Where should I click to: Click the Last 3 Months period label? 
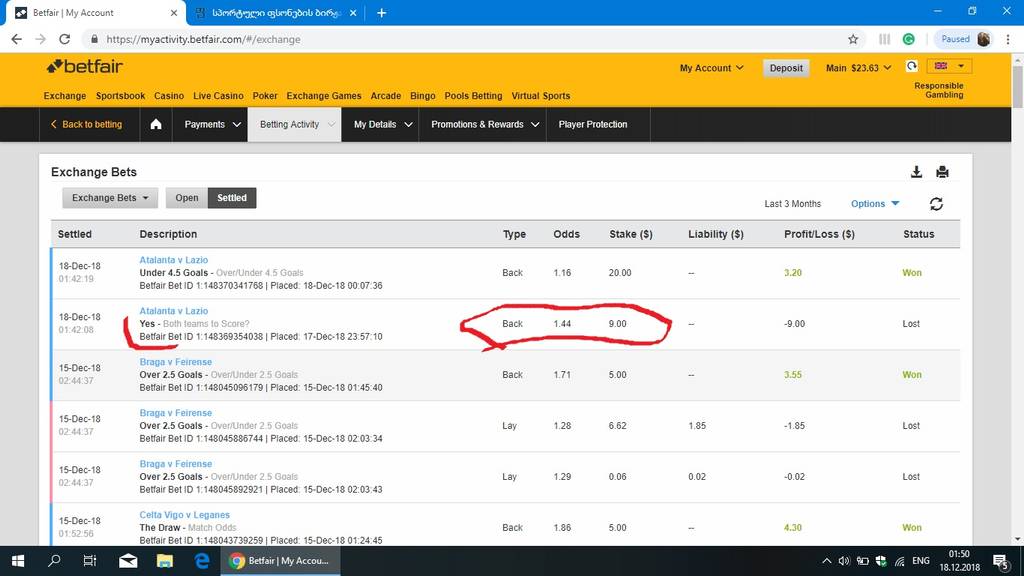click(792, 204)
